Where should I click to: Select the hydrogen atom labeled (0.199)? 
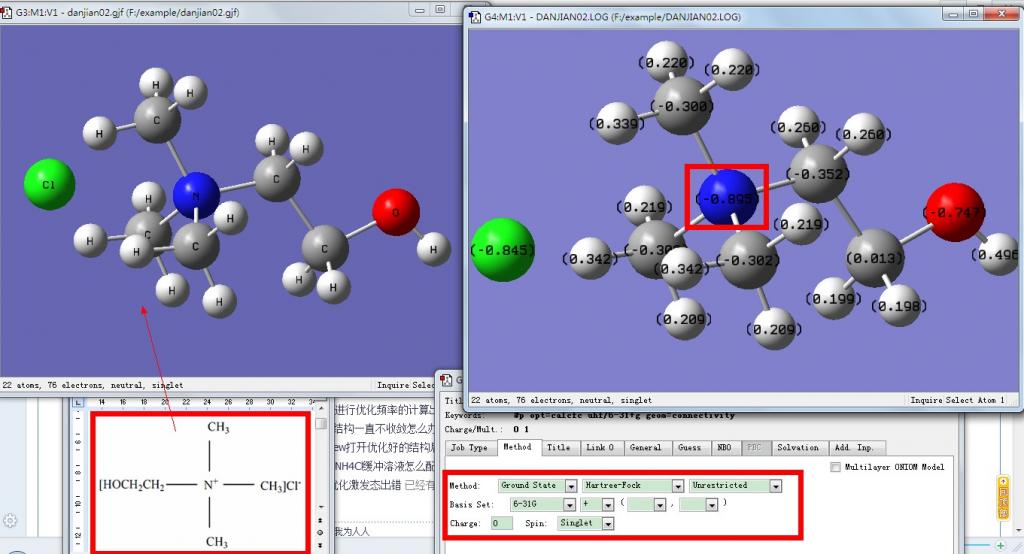833,299
